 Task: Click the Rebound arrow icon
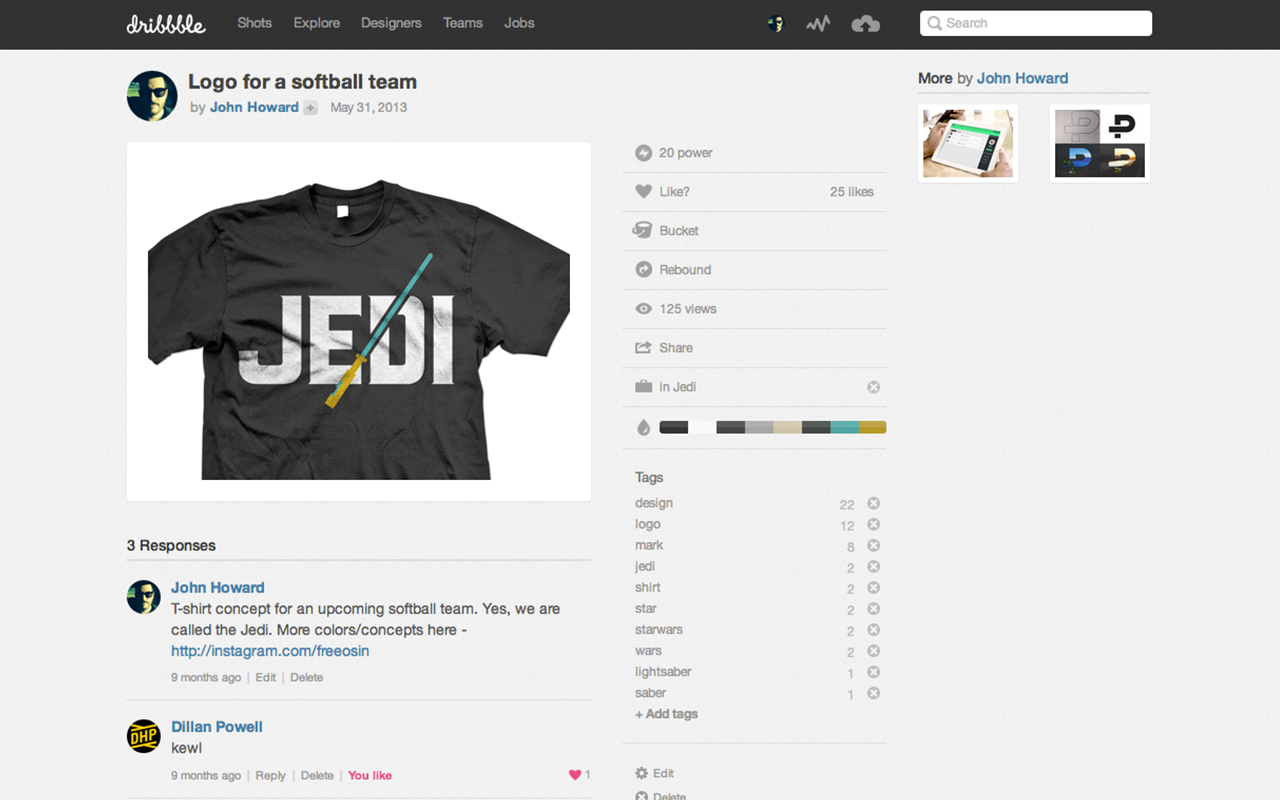pyautogui.click(x=645, y=269)
